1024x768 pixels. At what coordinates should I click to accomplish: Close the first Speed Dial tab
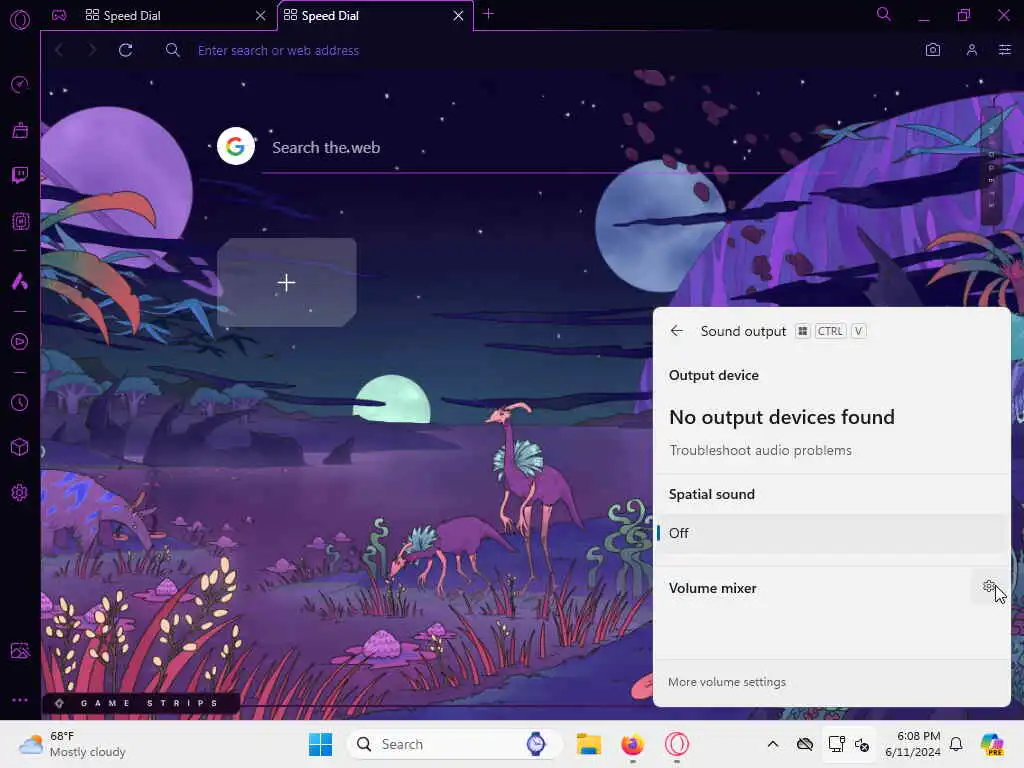[x=261, y=16]
